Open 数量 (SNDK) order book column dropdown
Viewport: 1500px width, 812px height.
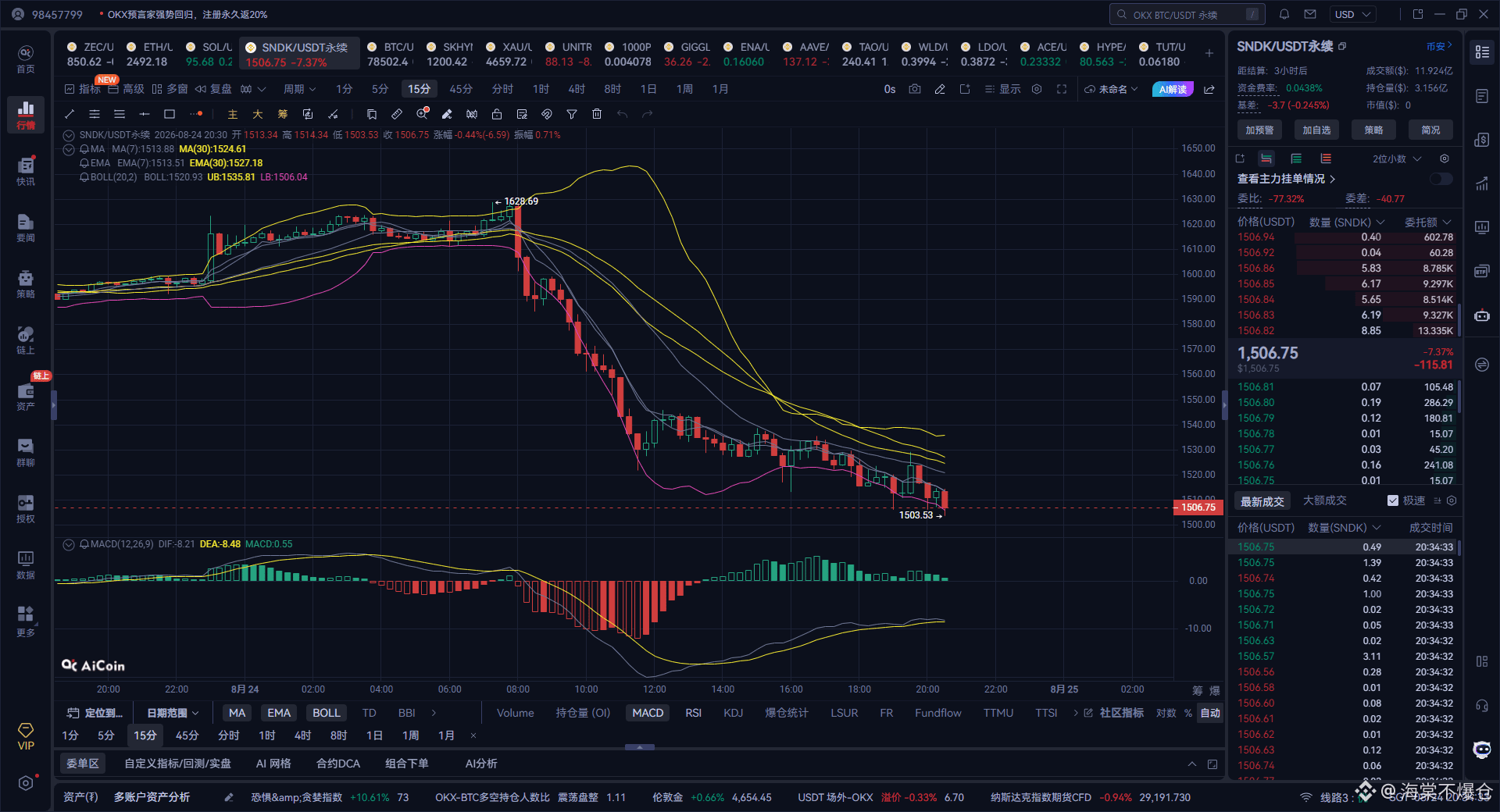[x=1347, y=223]
